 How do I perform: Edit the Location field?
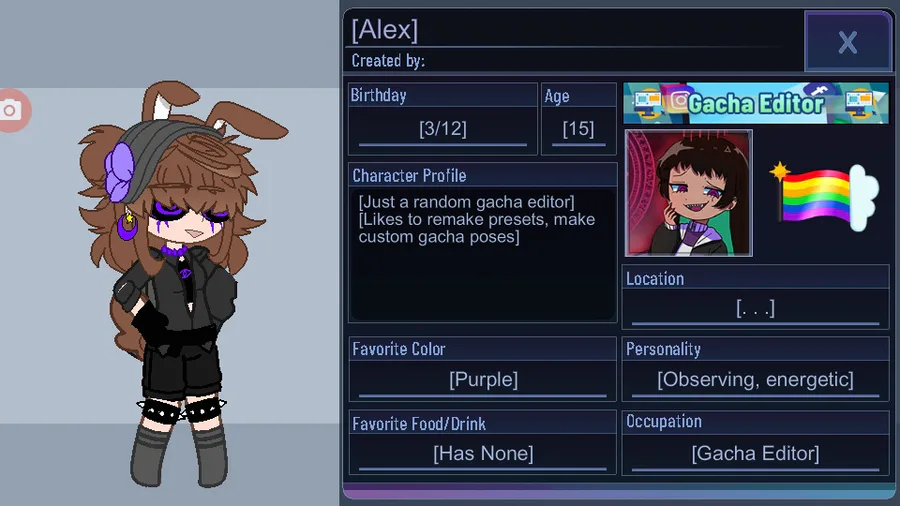click(755, 308)
